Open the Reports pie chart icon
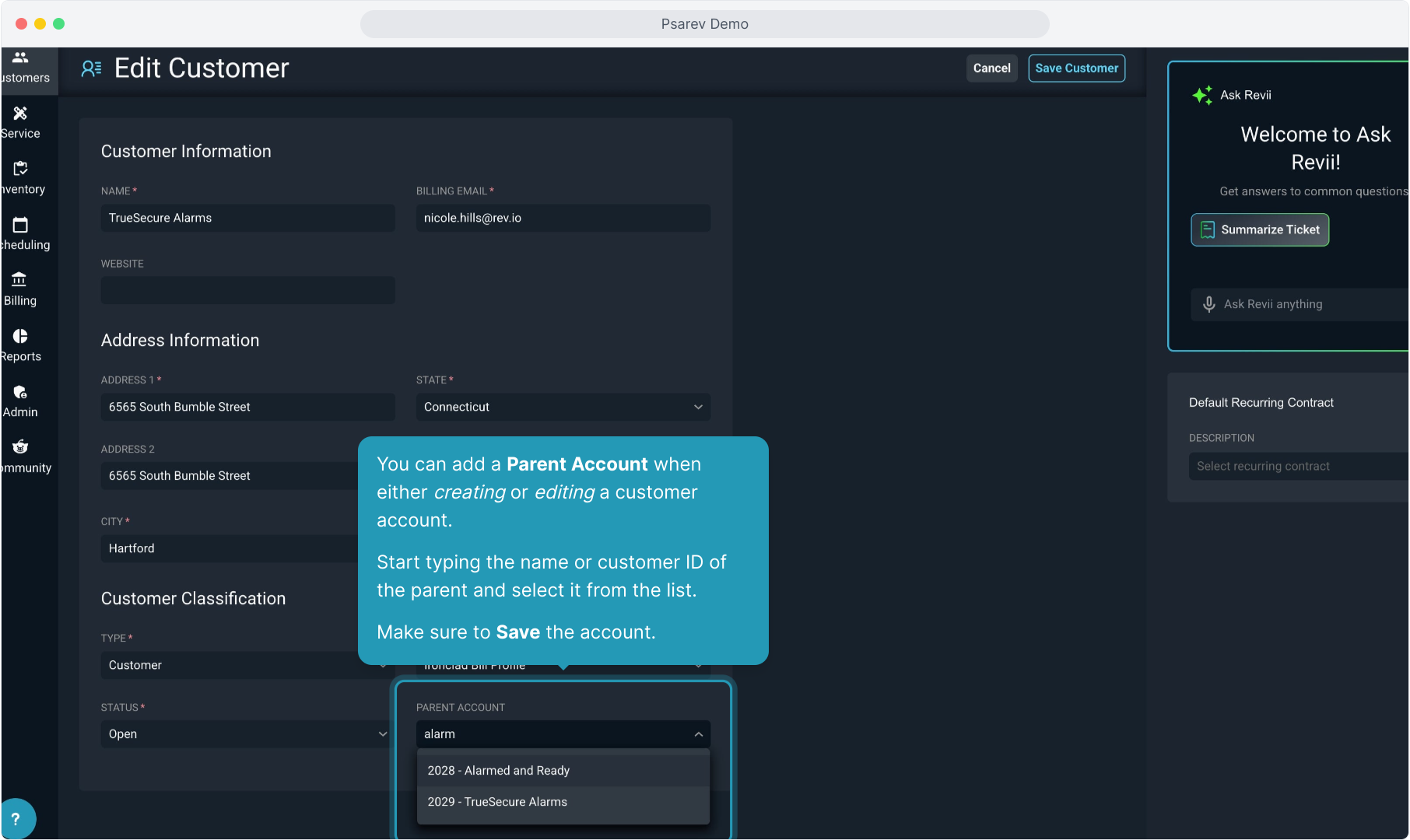 [x=20, y=336]
